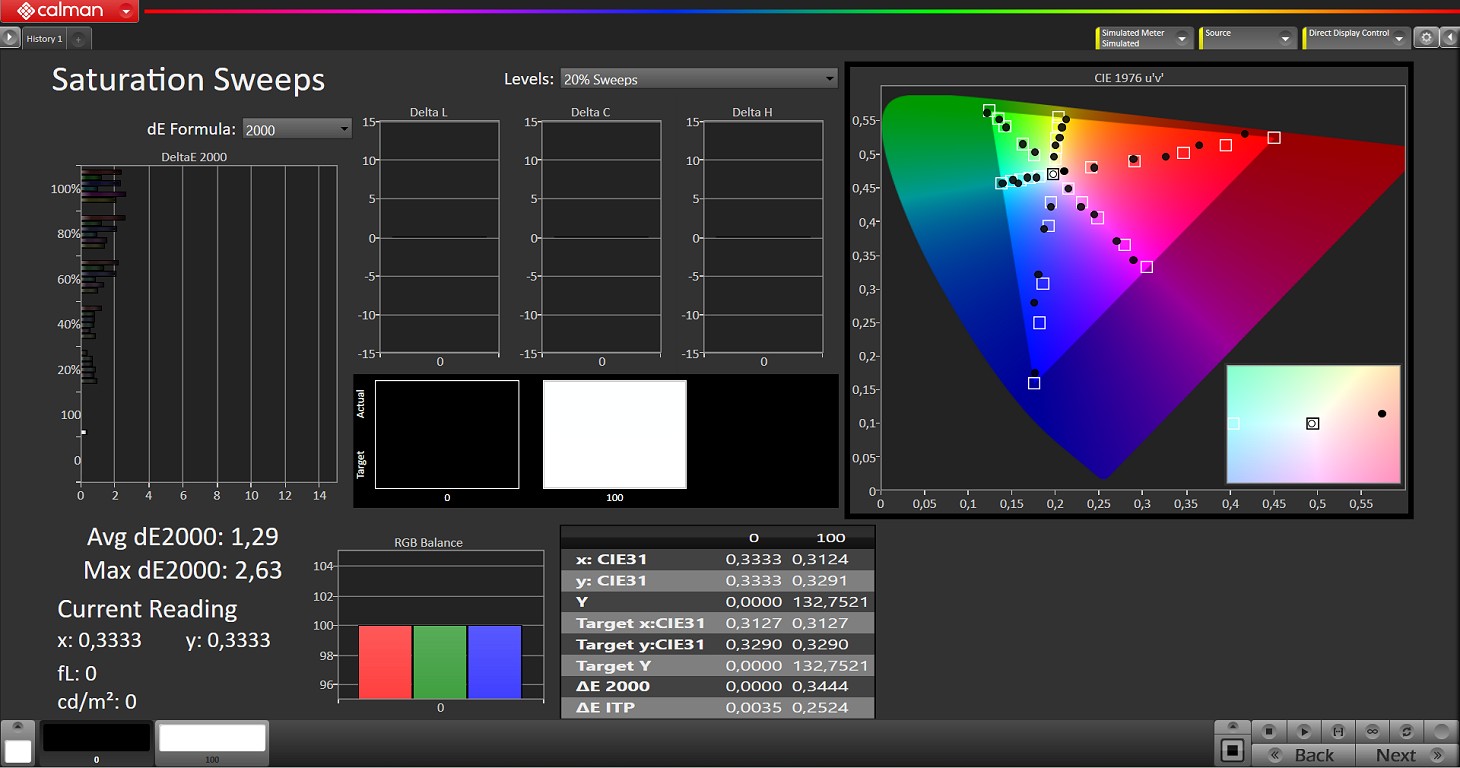Expand the Source dropdown

(1248, 38)
